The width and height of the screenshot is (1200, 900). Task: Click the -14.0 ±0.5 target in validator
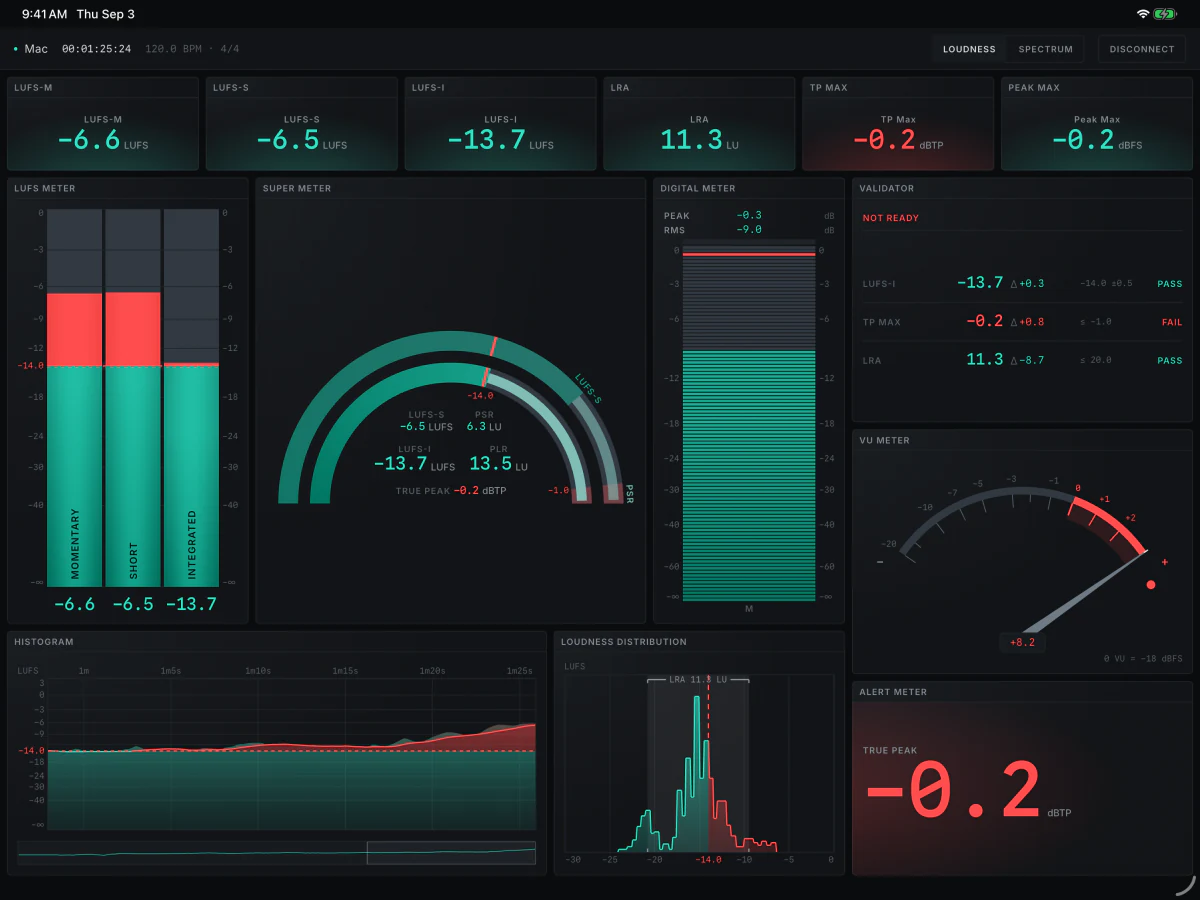point(1106,284)
